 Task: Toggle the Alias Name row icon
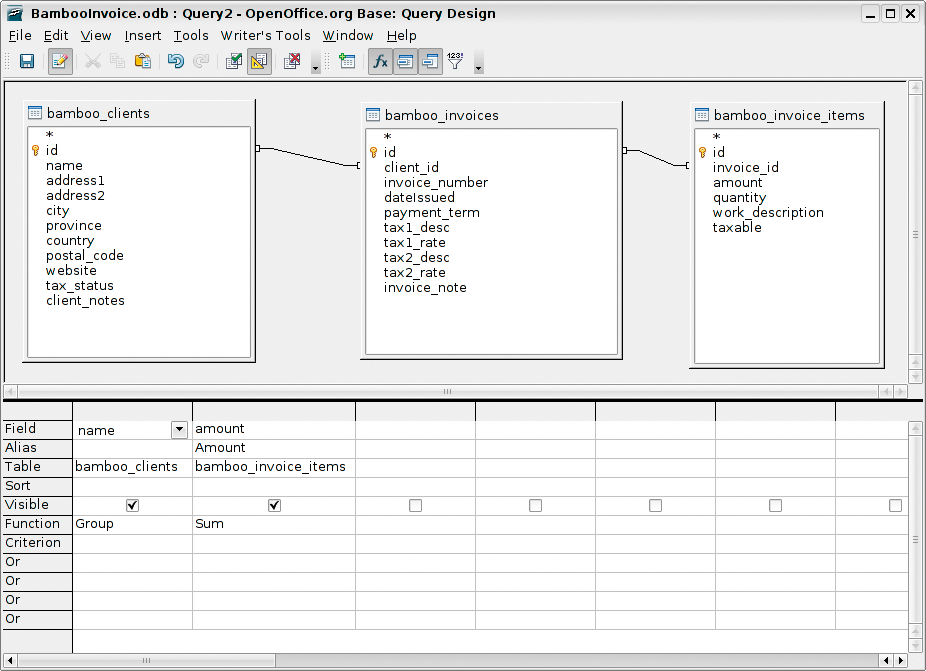pyautogui.click(x=430, y=61)
